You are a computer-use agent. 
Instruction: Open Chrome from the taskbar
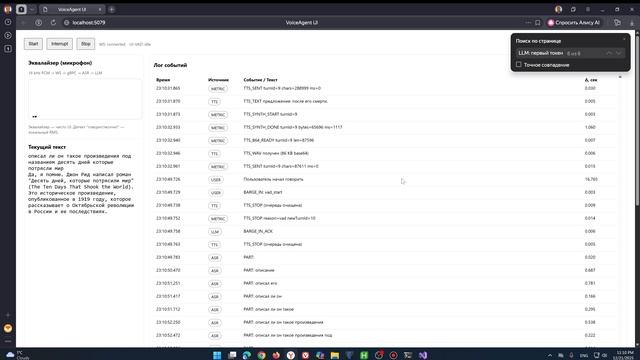pyautogui.click(x=261, y=355)
